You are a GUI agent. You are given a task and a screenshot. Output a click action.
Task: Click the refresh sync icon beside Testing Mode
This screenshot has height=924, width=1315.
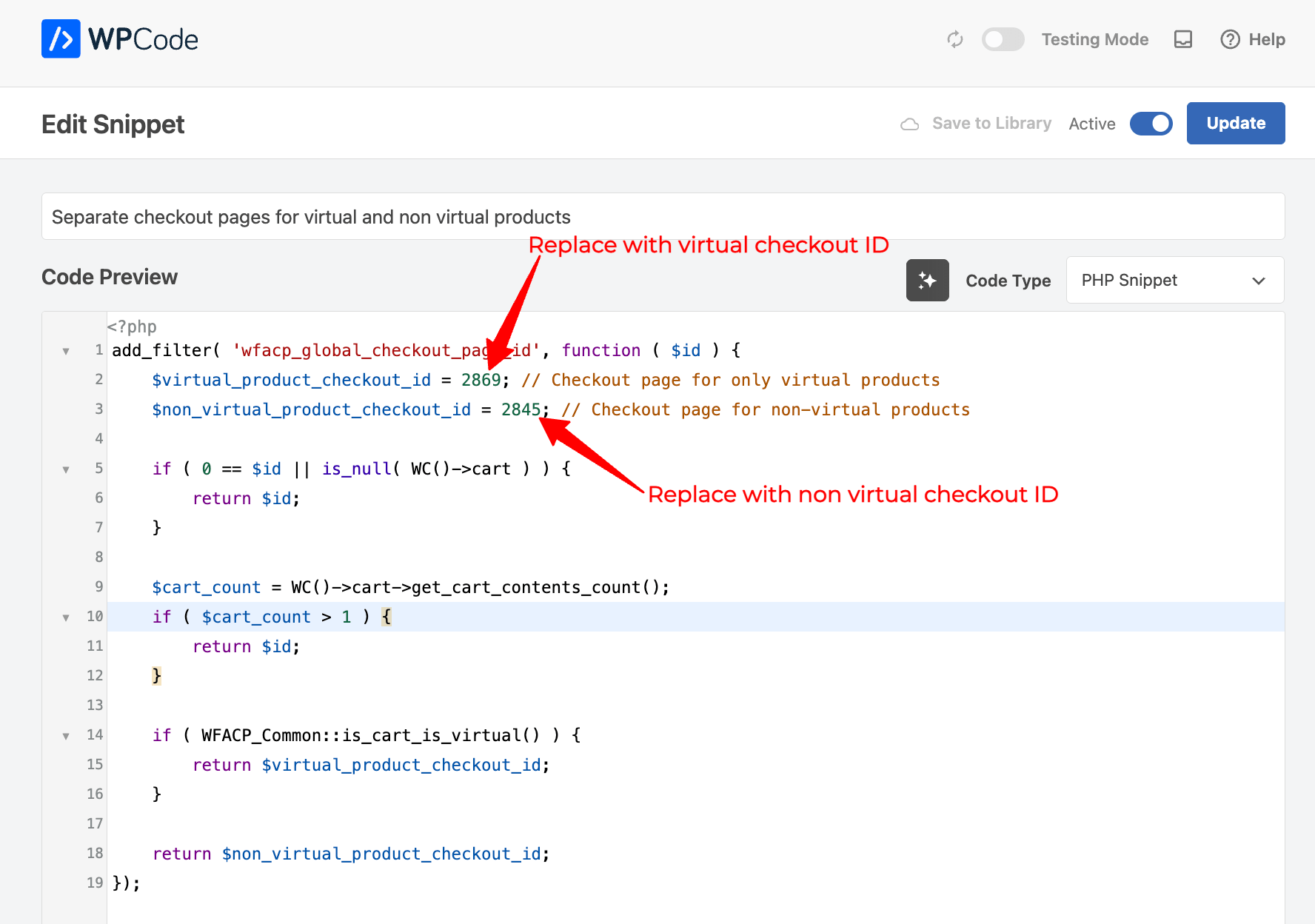(x=955, y=39)
